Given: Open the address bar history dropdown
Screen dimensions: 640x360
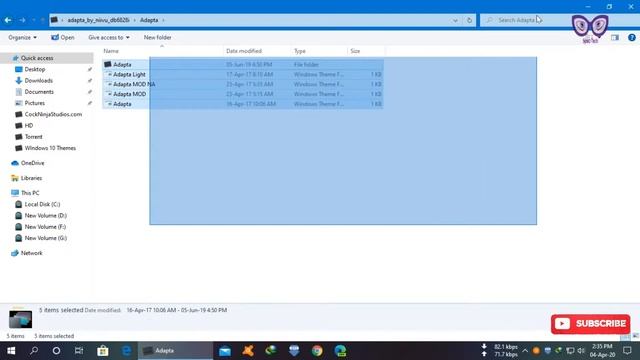Looking at the screenshot, I should [455, 20].
